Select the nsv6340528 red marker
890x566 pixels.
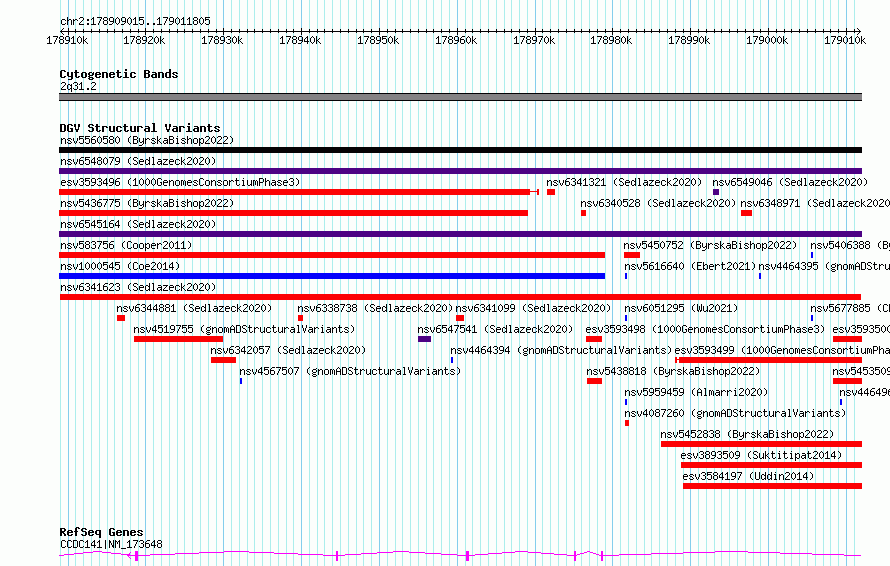pyautogui.click(x=583, y=213)
